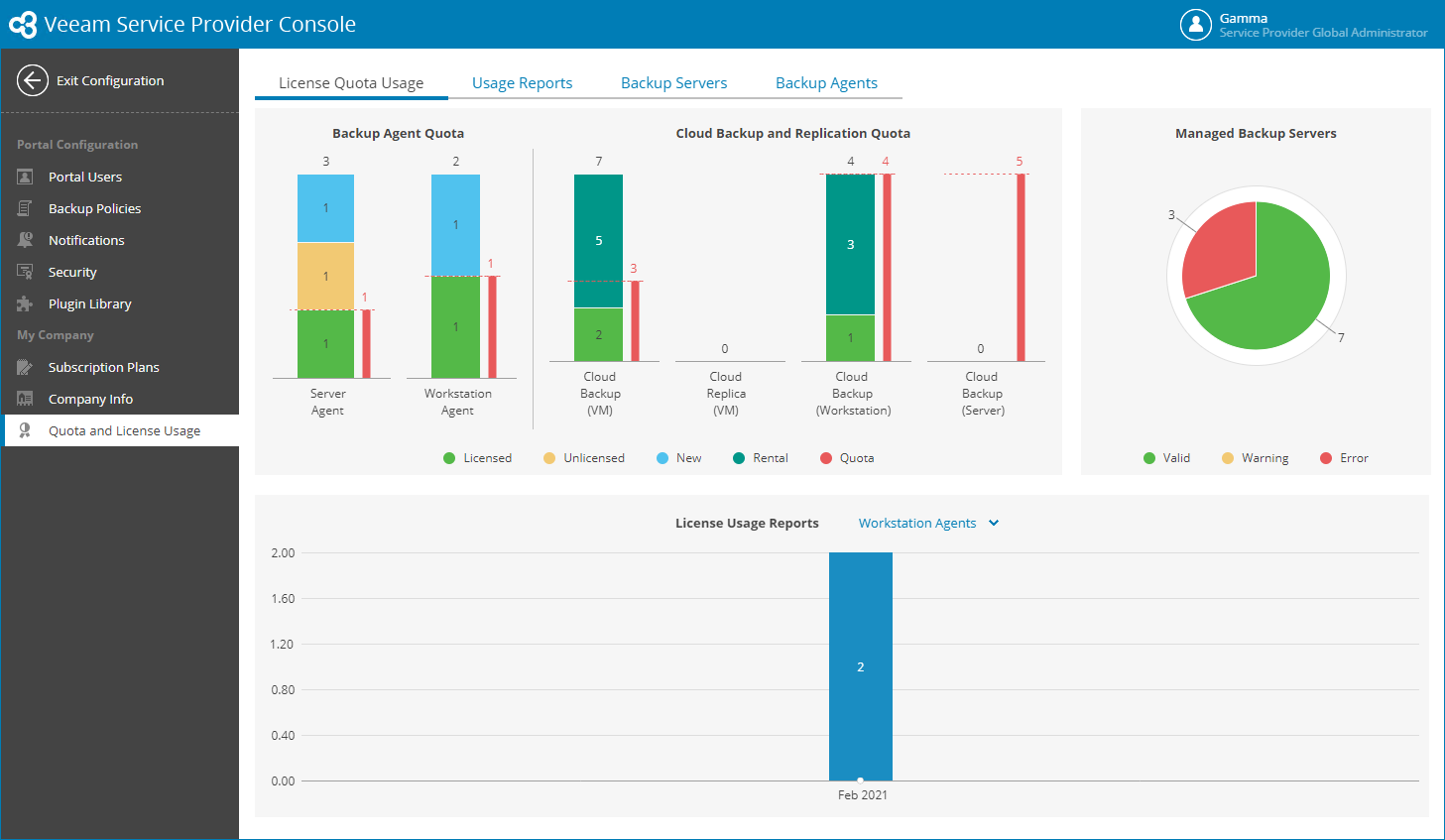This screenshot has height=840, width=1445.
Task: Toggle Warning legend item in pie chart
Action: 1255,458
